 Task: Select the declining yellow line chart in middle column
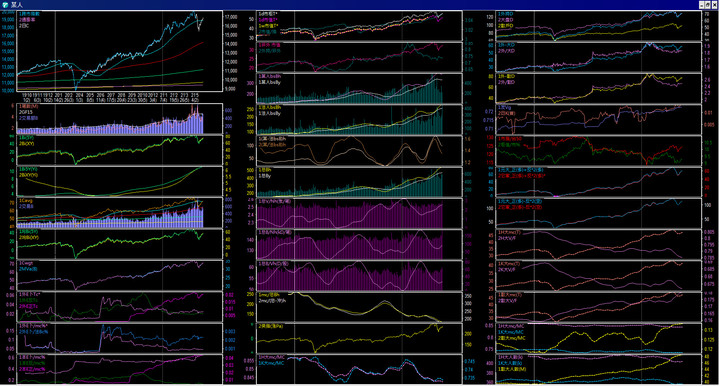pyautogui.click(x=359, y=307)
